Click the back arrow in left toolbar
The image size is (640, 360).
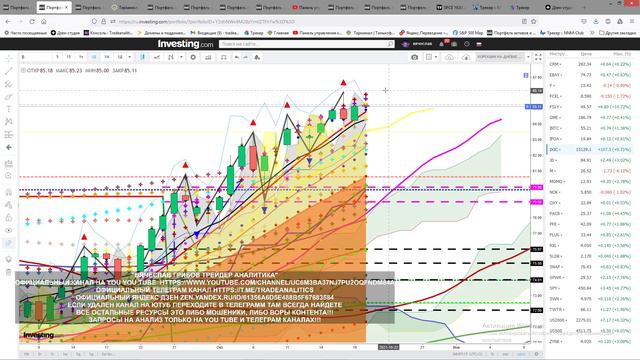pos(9,147)
